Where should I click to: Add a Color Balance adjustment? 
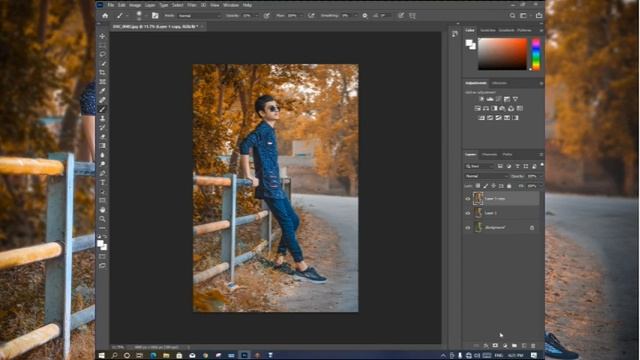pyautogui.click(x=486, y=109)
